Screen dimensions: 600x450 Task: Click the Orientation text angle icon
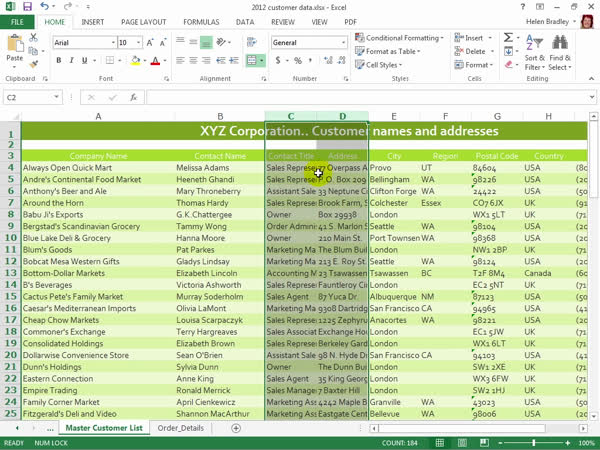click(x=221, y=42)
